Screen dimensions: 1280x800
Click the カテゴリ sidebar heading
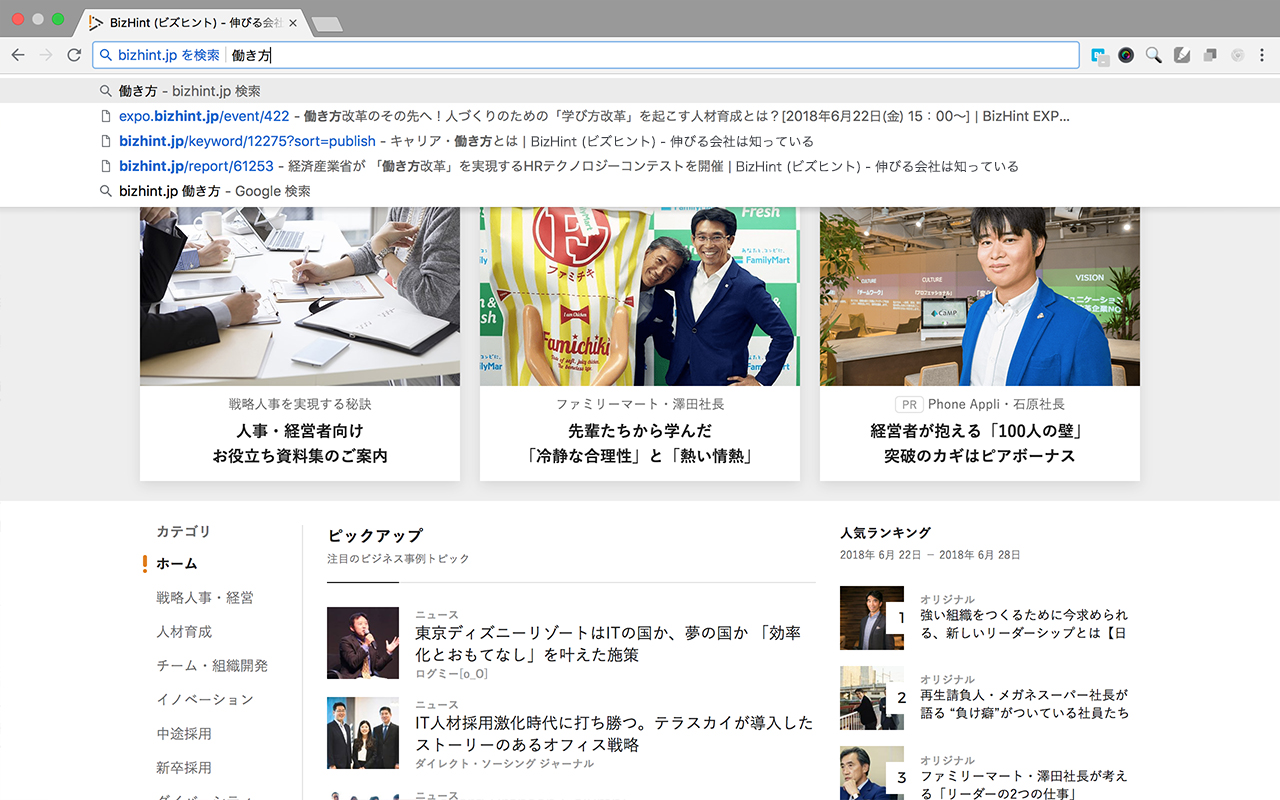pos(184,531)
